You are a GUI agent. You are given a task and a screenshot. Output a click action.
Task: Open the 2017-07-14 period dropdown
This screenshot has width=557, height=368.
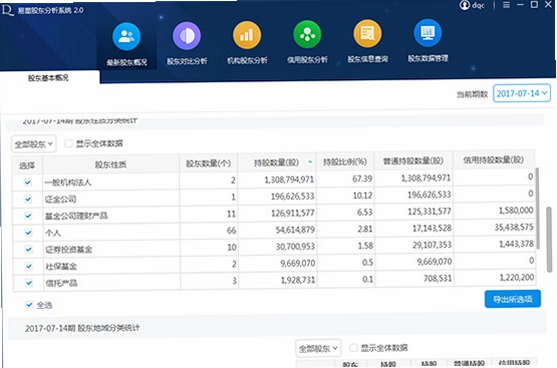pyautogui.click(x=522, y=93)
